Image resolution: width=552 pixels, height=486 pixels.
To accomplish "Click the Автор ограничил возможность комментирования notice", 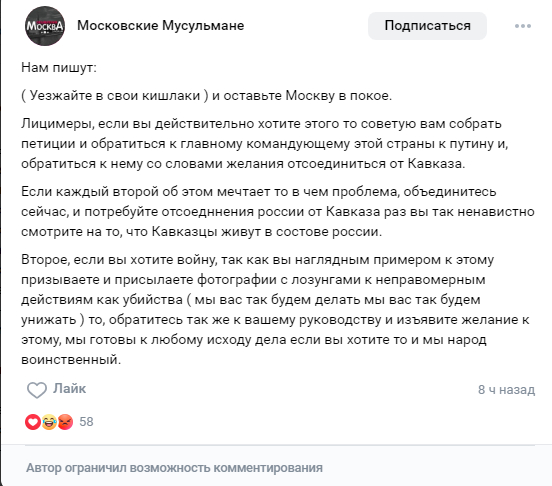I will (174, 468).
